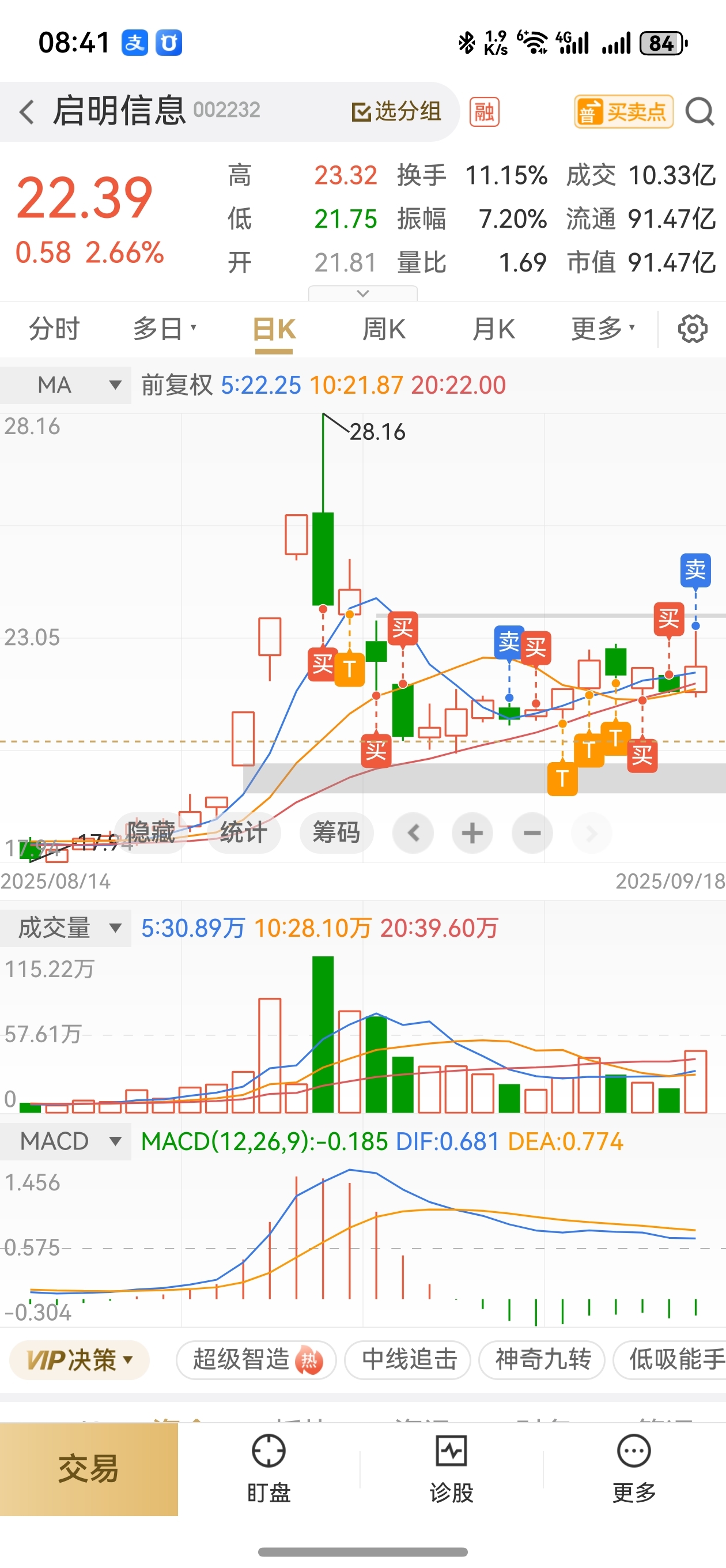Image resolution: width=726 pixels, height=1568 pixels.
Task: Tap the 量比 1.69 value
Action: (523, 263)
